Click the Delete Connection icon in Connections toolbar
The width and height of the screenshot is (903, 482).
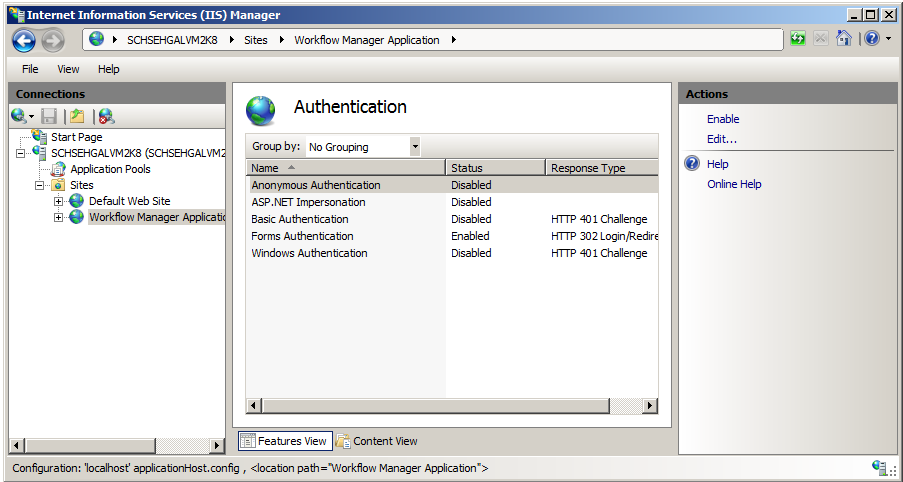(x=106, y=116)
